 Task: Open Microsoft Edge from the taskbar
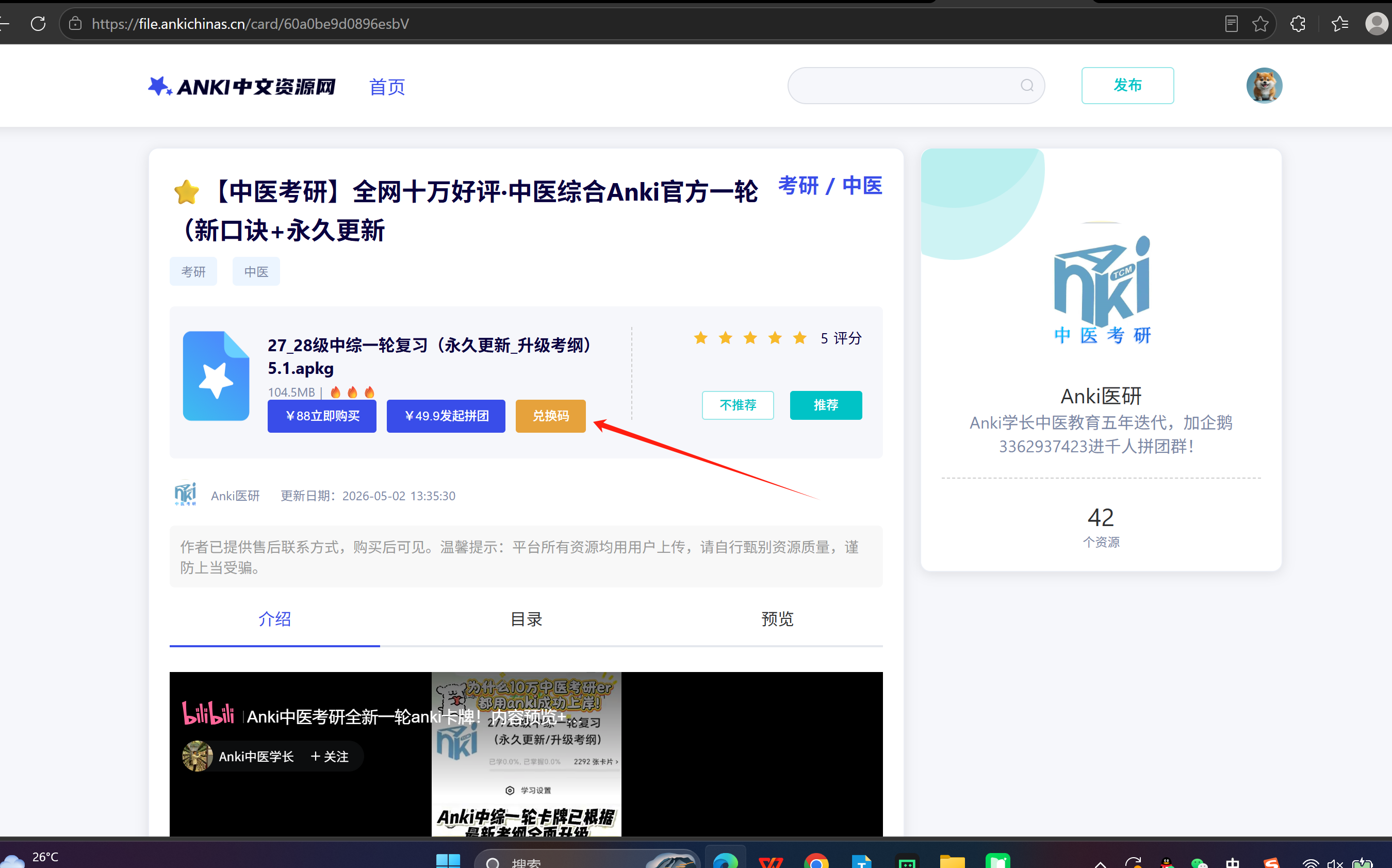coord(725,861)
